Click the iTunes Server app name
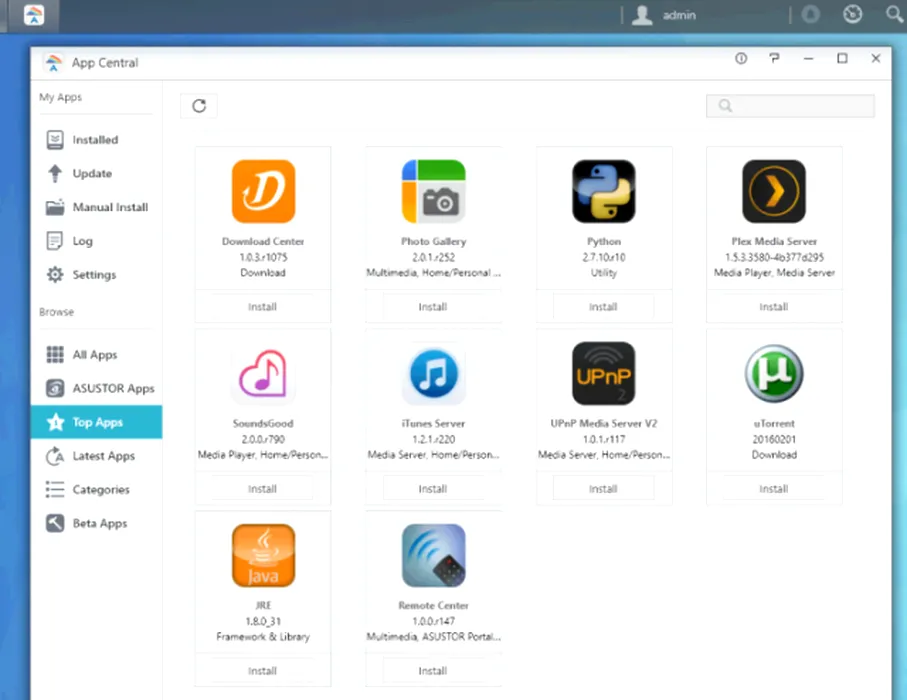The width and height of the screenshot is (907, 700). (x=433, y=423)
